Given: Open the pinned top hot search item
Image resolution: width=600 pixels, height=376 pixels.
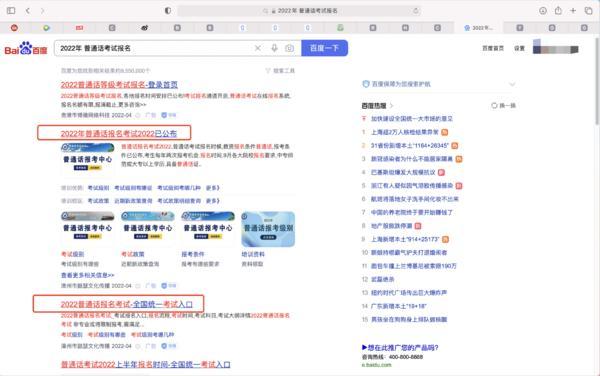Looking at the screenshot, I should coord(412,119).
